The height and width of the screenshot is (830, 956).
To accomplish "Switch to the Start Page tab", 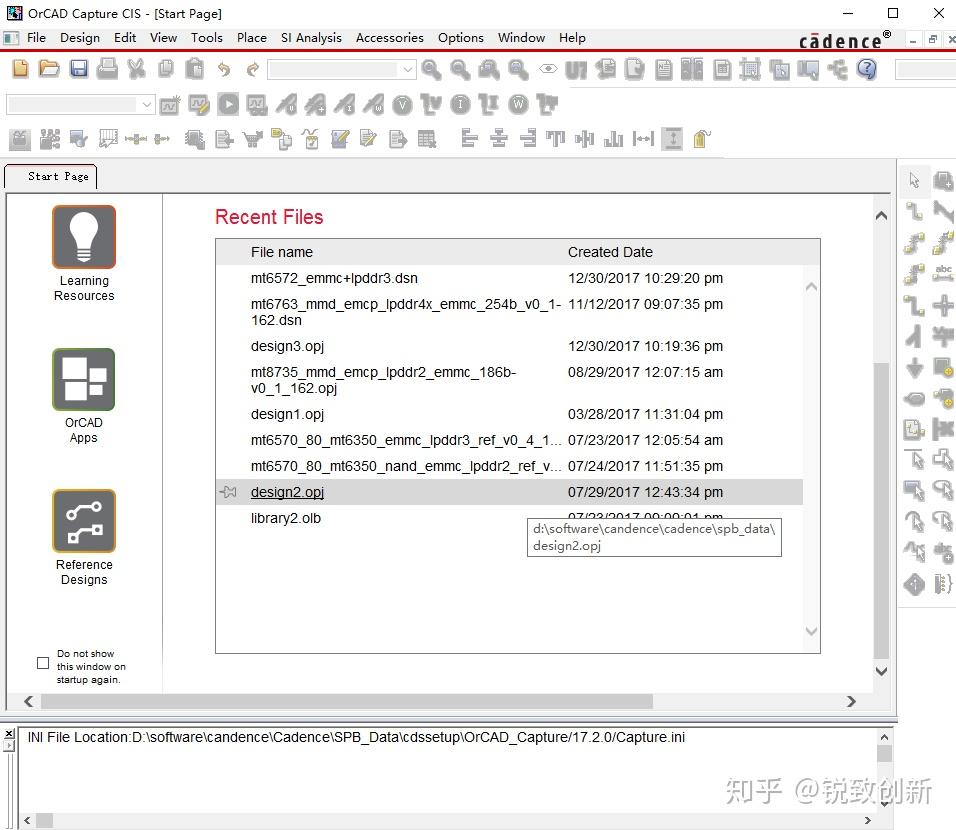I will coord(50,176).
